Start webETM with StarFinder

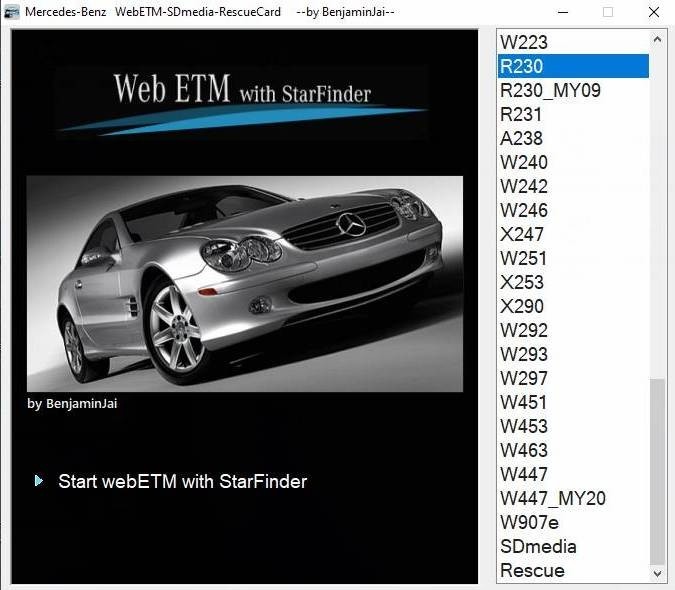183,481
